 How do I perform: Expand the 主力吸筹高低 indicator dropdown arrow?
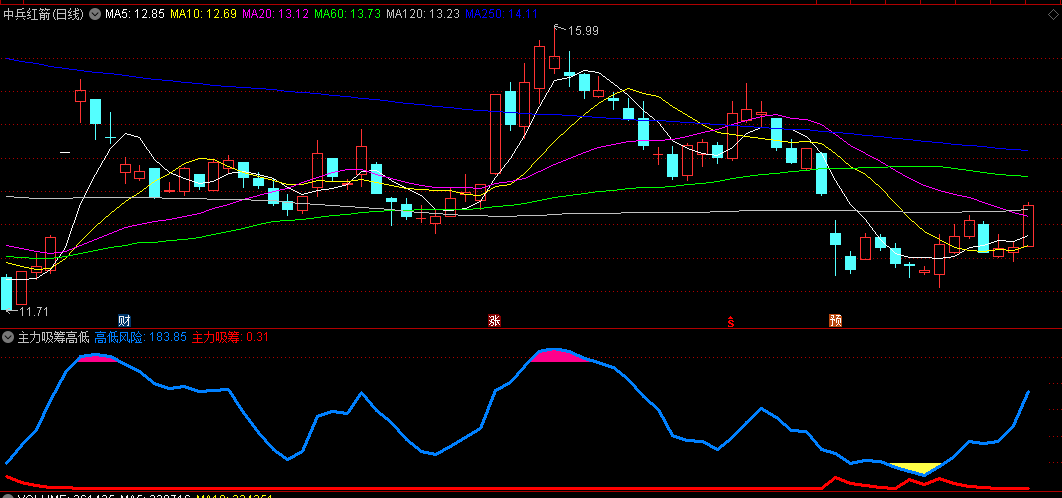tap(9, 337)
